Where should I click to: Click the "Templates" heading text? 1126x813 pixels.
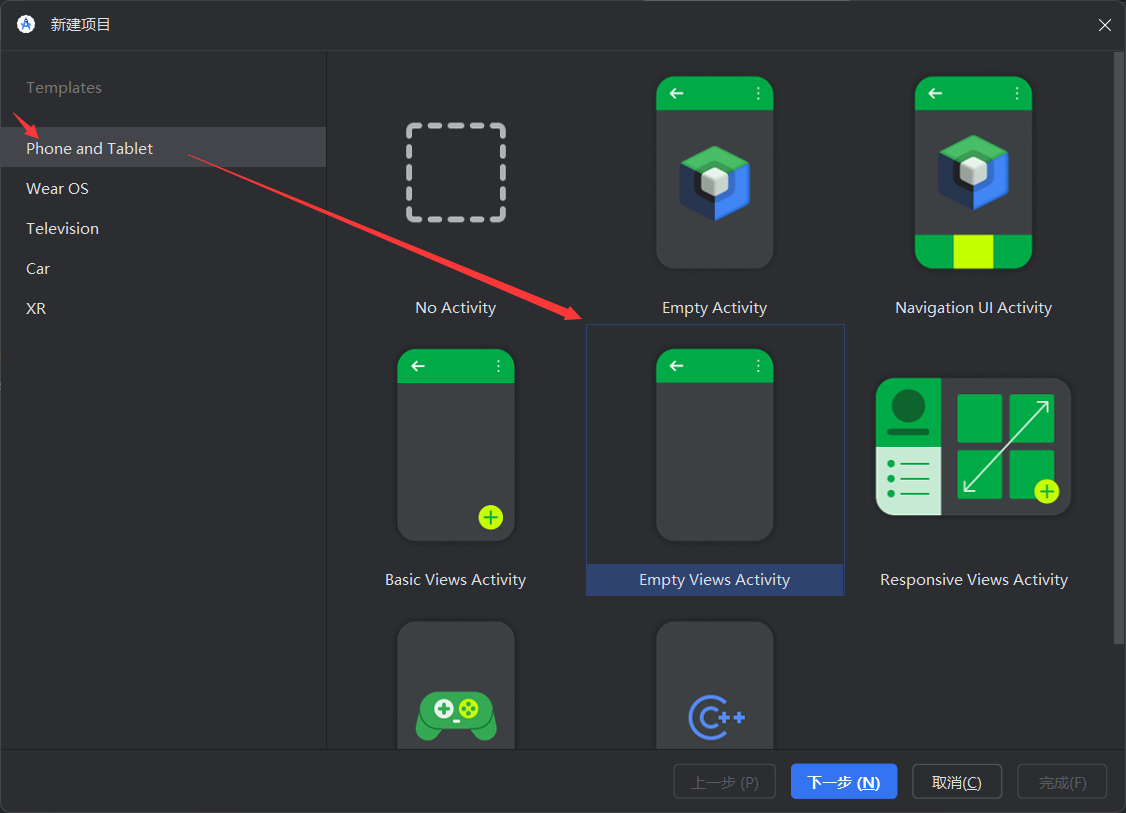coord(64,88)
